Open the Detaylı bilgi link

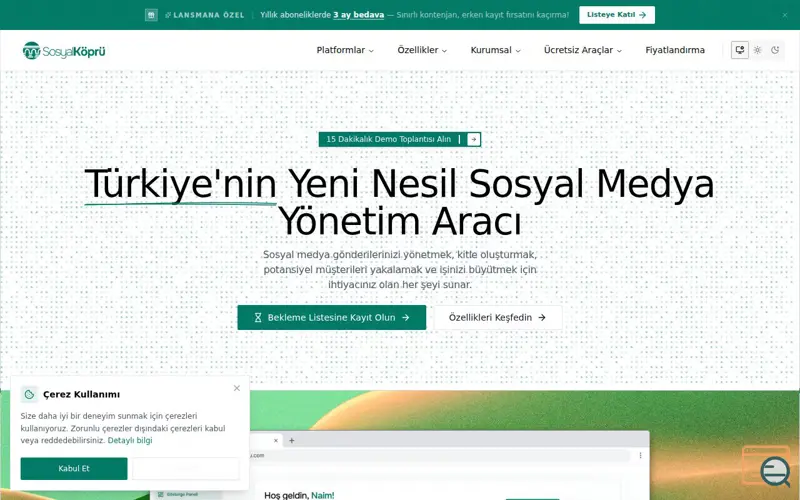[x=130, y=440]
